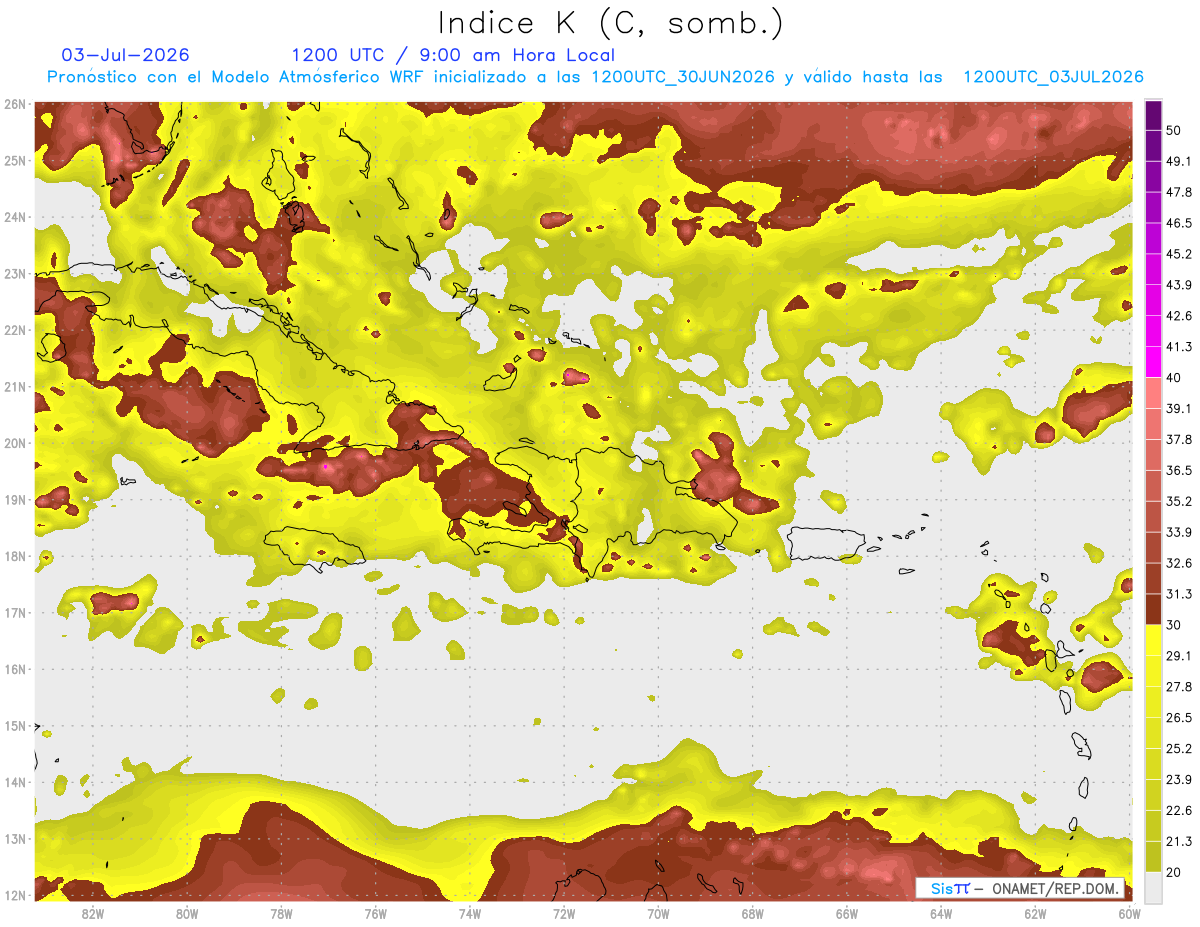Click longitude label '68W'

752,914
